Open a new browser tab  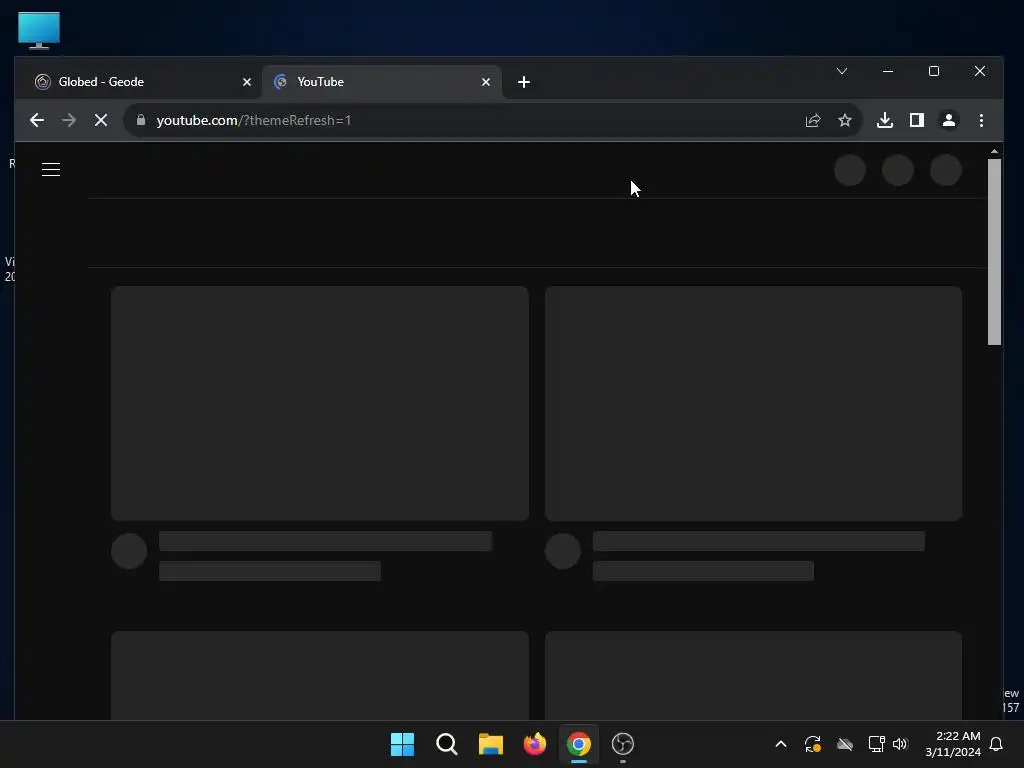point(524,82)
